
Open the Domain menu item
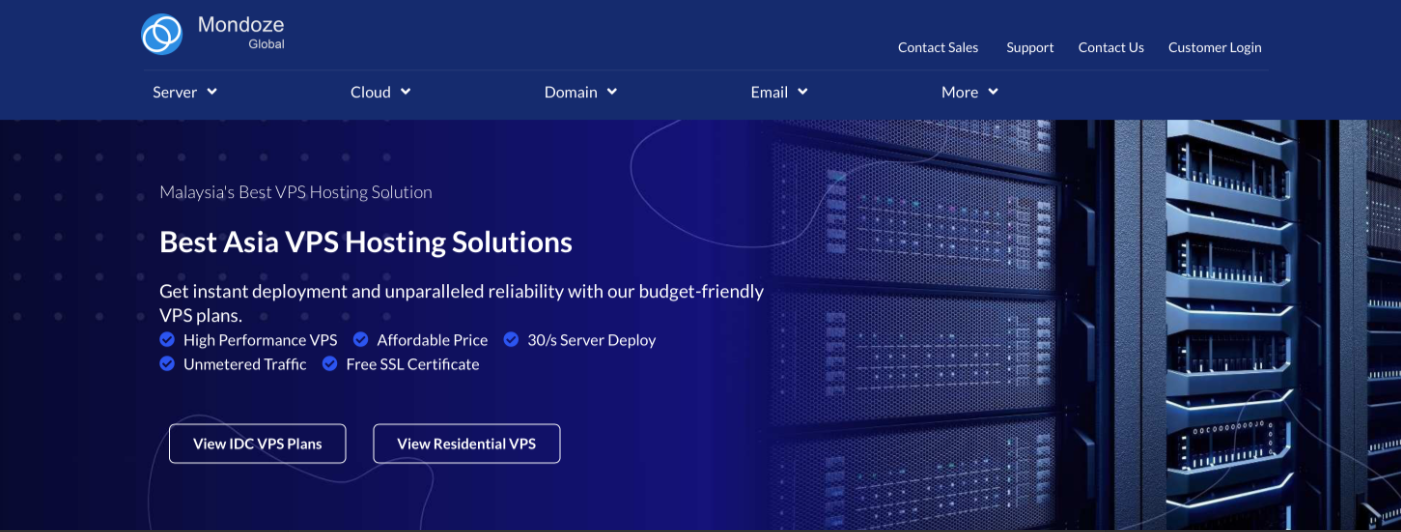click(570, 92)
